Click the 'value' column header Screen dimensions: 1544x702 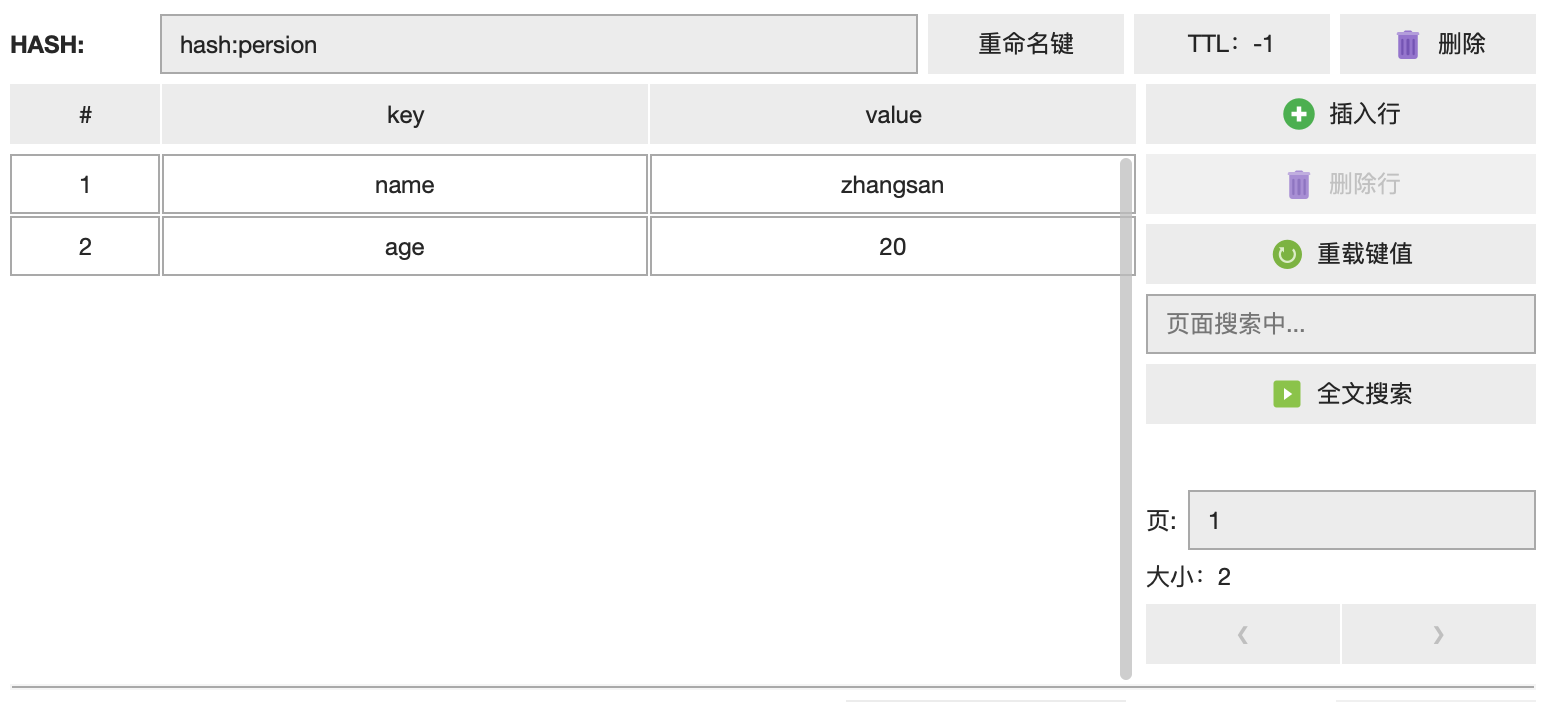(x=892, y=114)
